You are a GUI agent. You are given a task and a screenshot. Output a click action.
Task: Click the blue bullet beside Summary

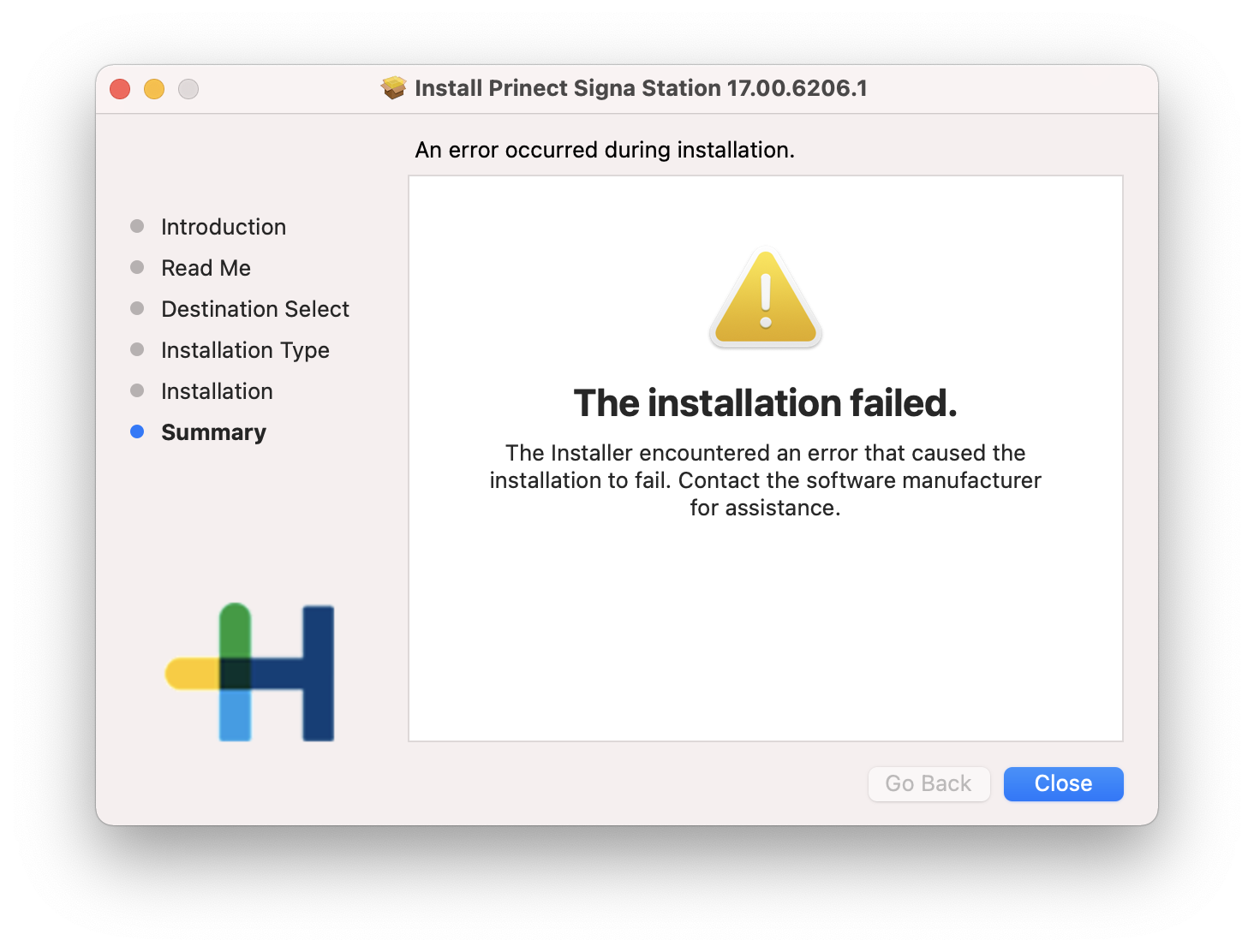[x=137, y=431]
